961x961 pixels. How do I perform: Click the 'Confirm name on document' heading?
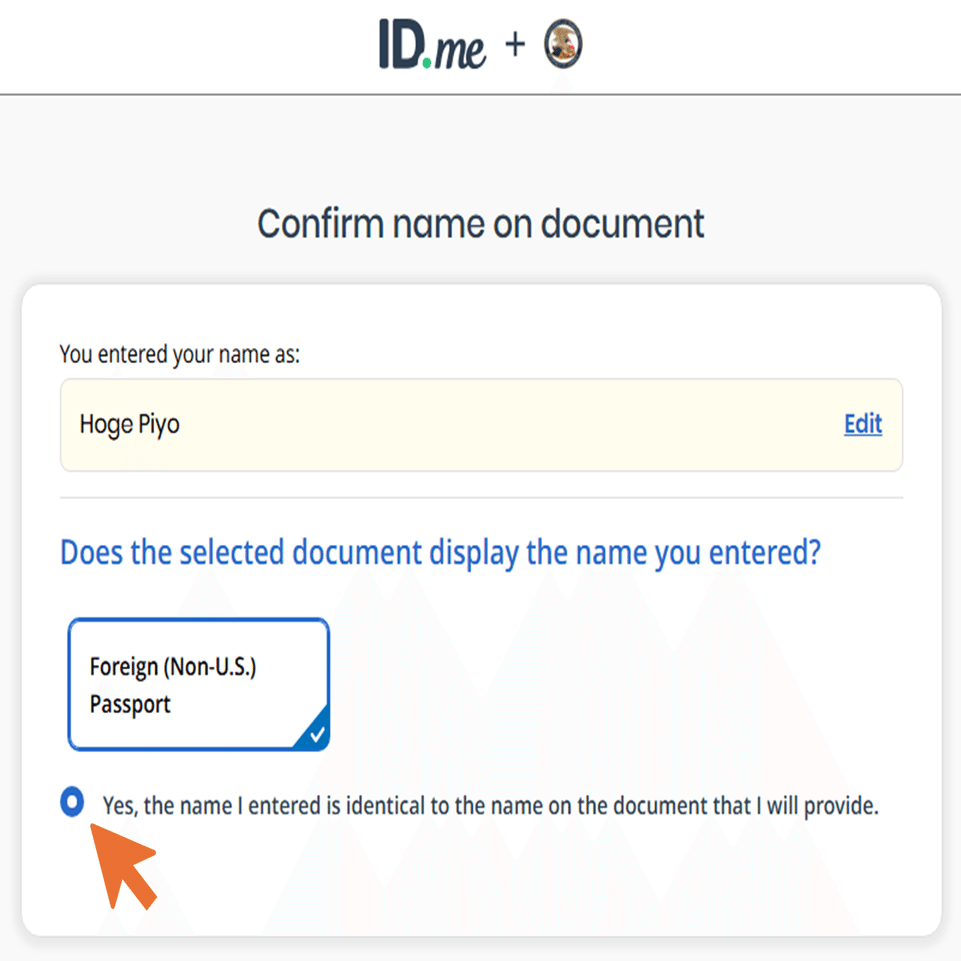pos(481,223)
